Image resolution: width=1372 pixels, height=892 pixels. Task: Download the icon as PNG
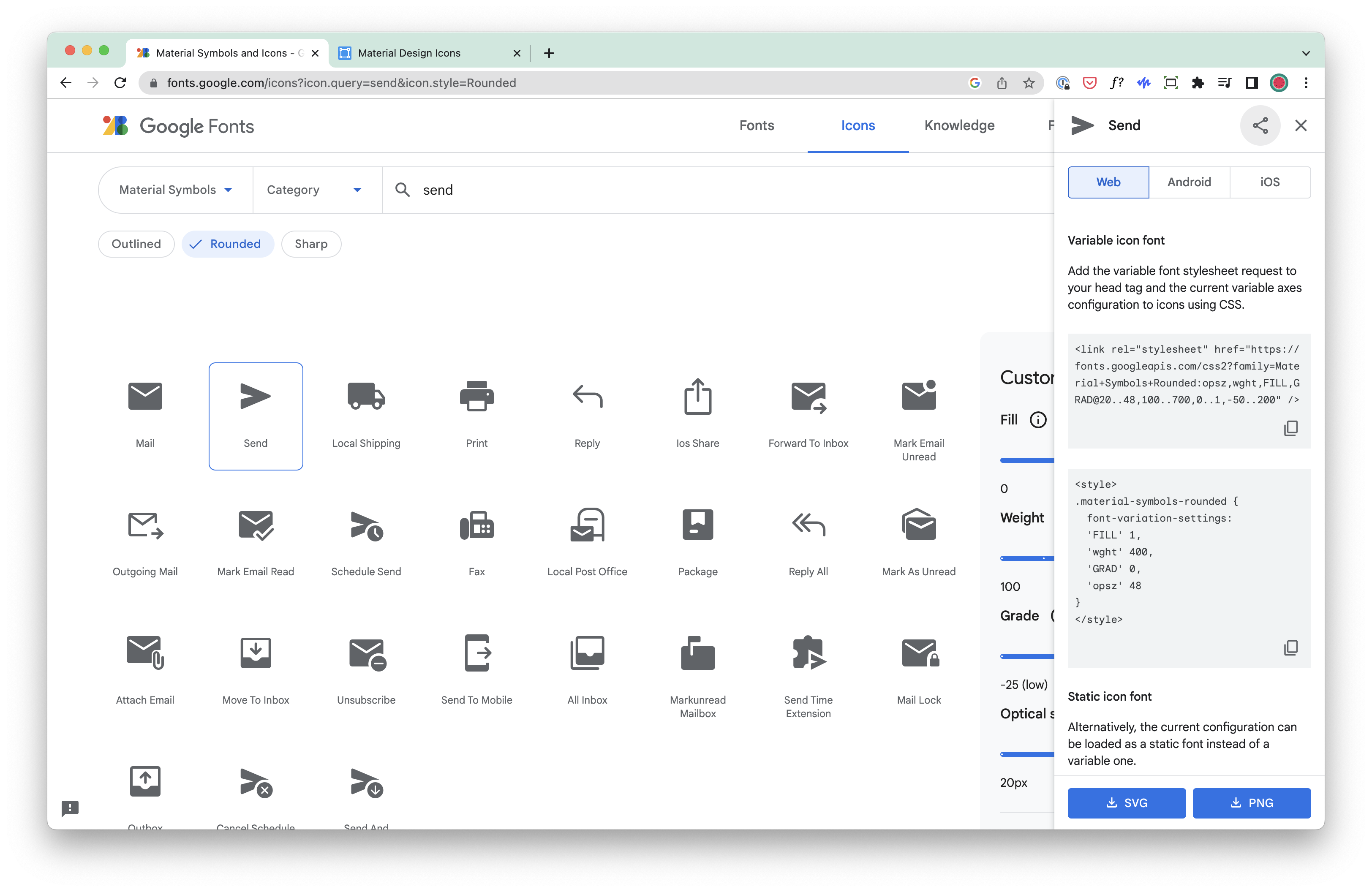tap(1252, 803)
